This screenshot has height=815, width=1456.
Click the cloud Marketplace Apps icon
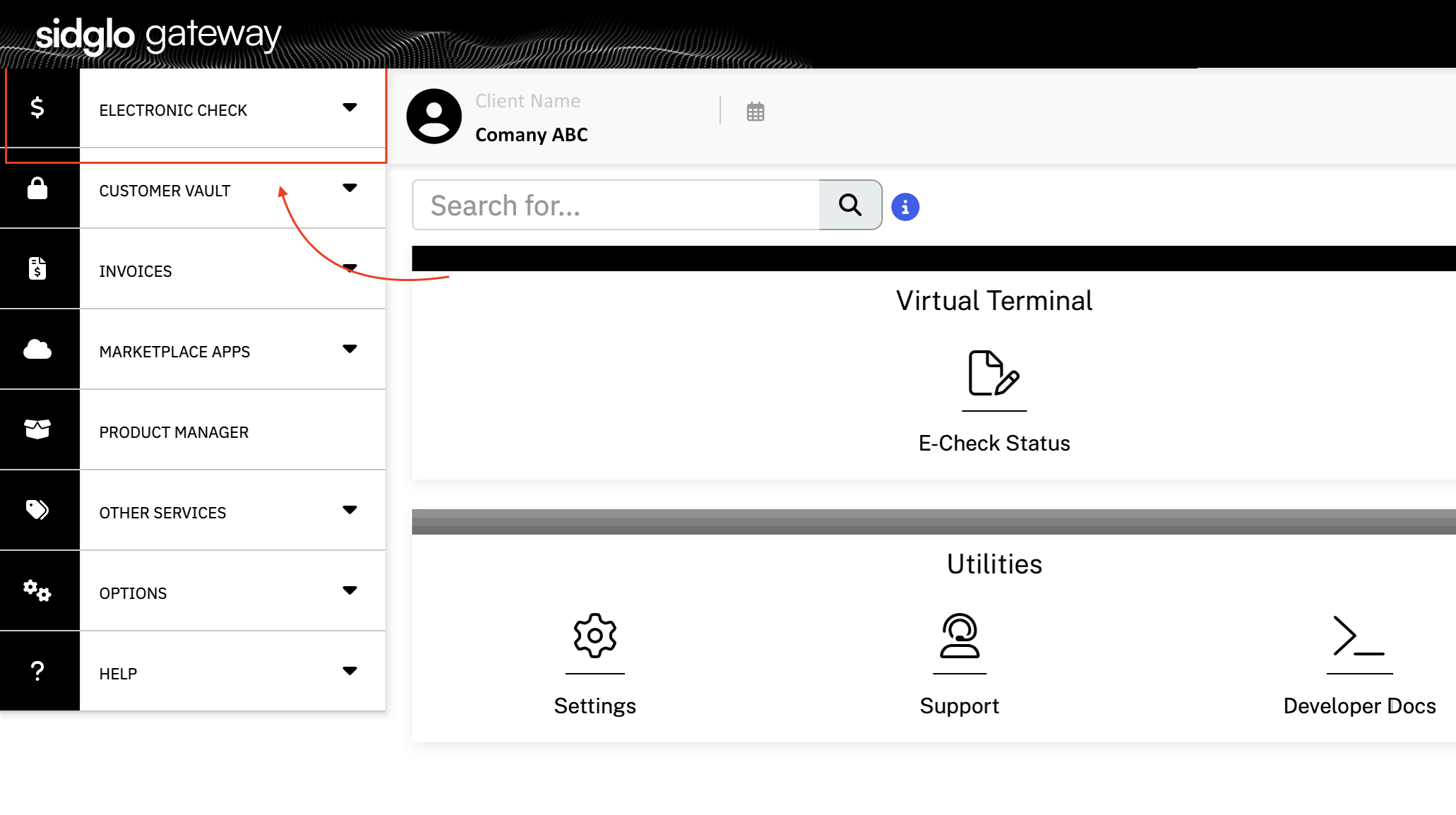tap(37, 349)
